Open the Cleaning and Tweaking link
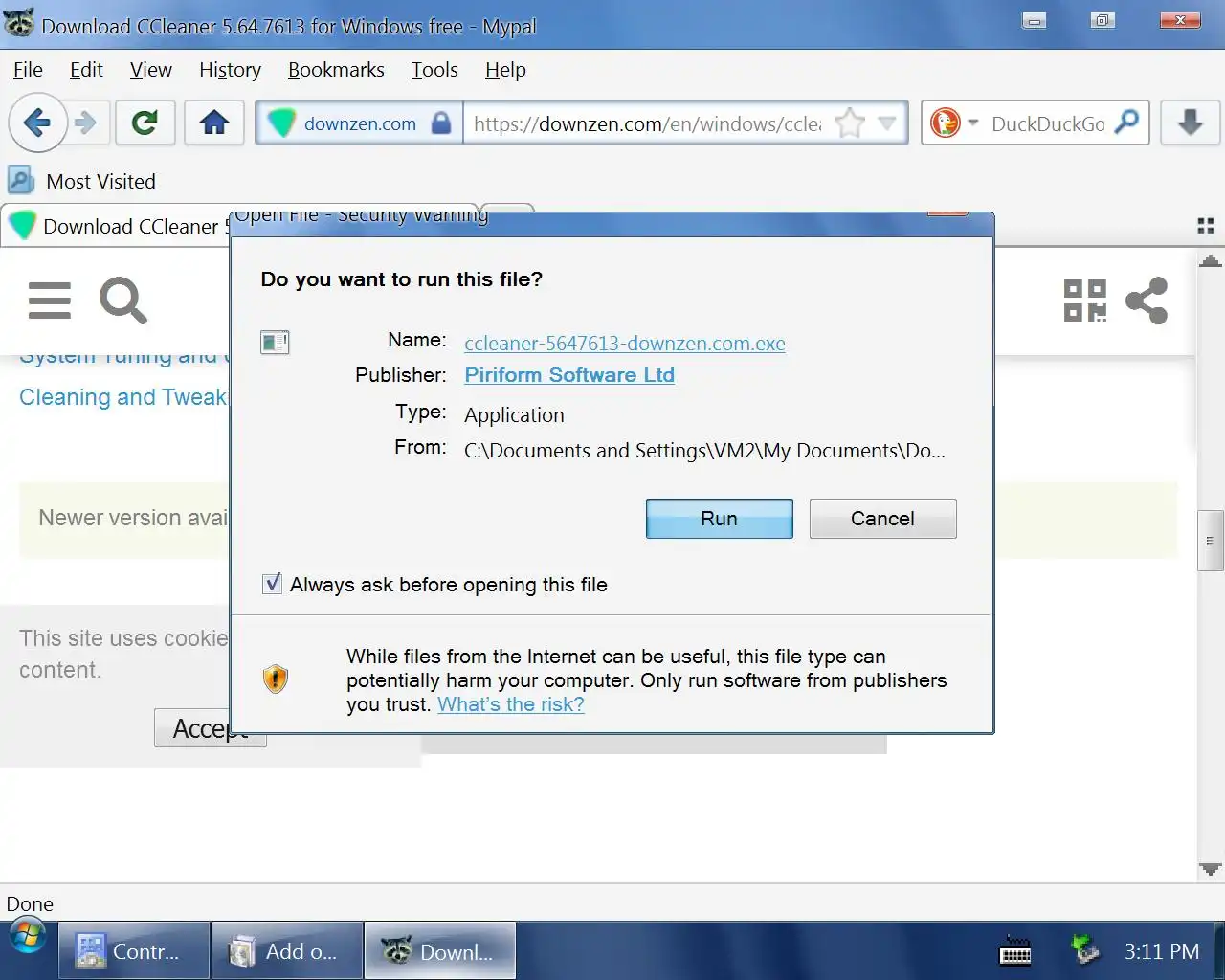Screen dimensions: 1225x980 click(123, 397)
